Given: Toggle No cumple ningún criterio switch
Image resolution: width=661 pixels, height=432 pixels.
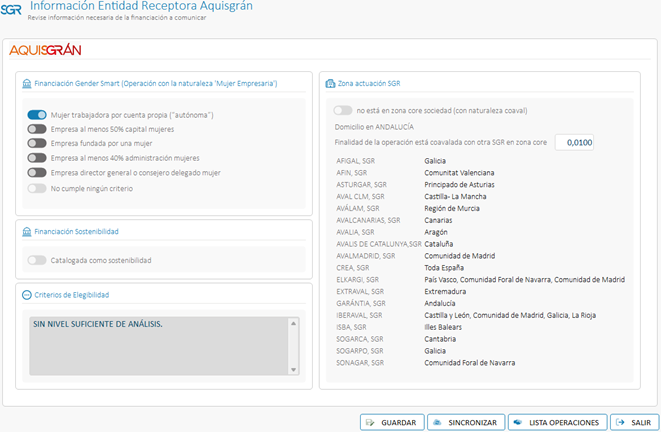Looking at the screenshot, I should (x=37, y=188).
